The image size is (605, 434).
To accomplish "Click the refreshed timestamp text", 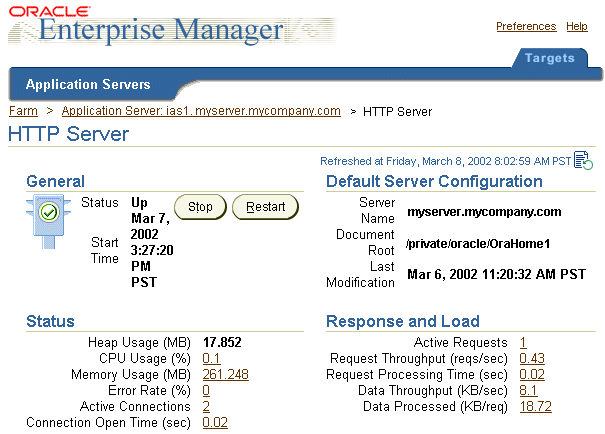I will pyautogui.click(x=445, y=161).
